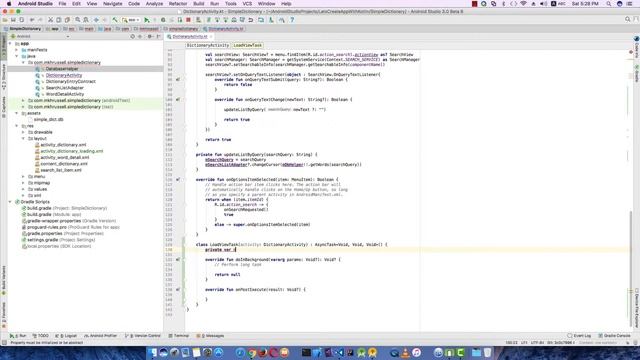Image resolution: width=640 pixels, height=360 pixels.
Task: Open the Navigate menu
Action: [113, 4]
